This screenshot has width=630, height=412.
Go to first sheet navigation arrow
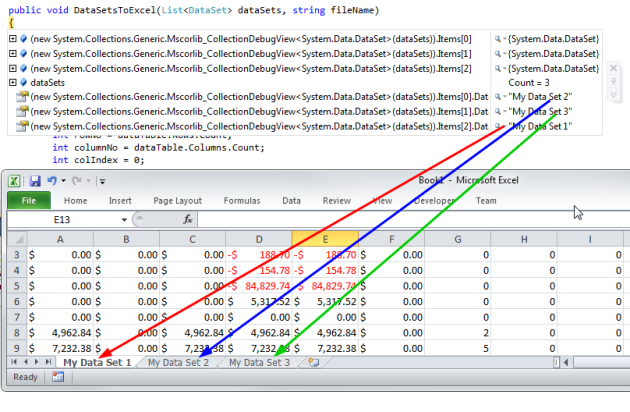(x=14, y=362)
